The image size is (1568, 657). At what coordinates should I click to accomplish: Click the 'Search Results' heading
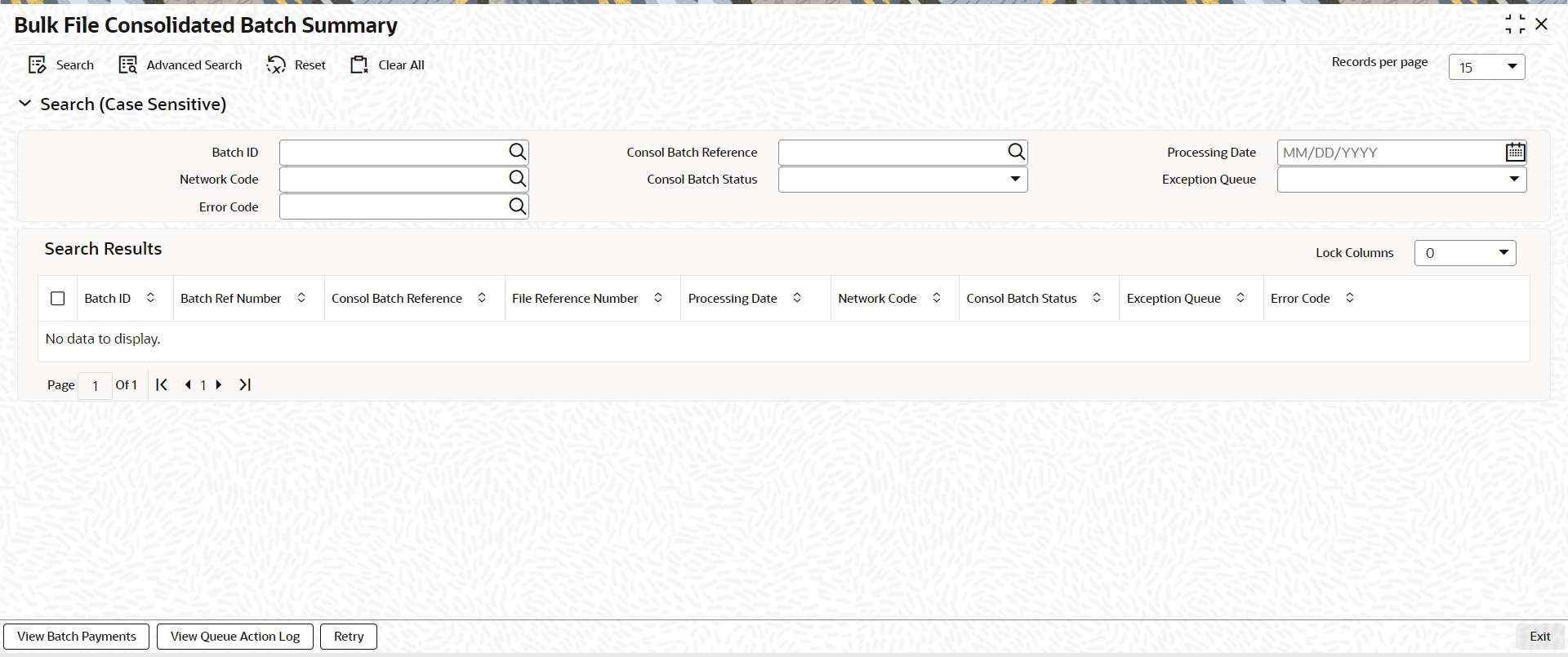103,249
